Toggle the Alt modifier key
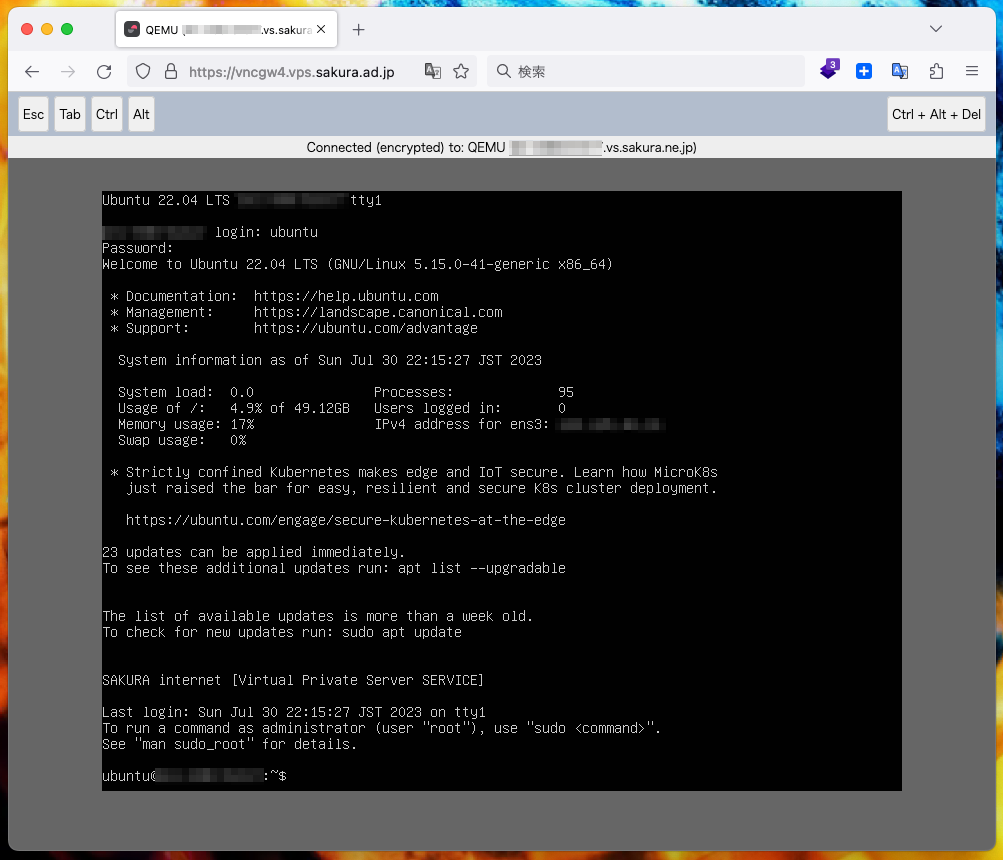This screenshot has width=1003, height=860. (x=141, y=114)
